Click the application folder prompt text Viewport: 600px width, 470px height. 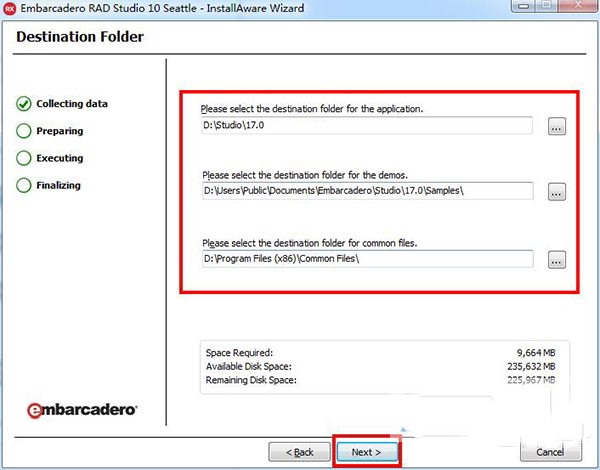click(312, 109)
